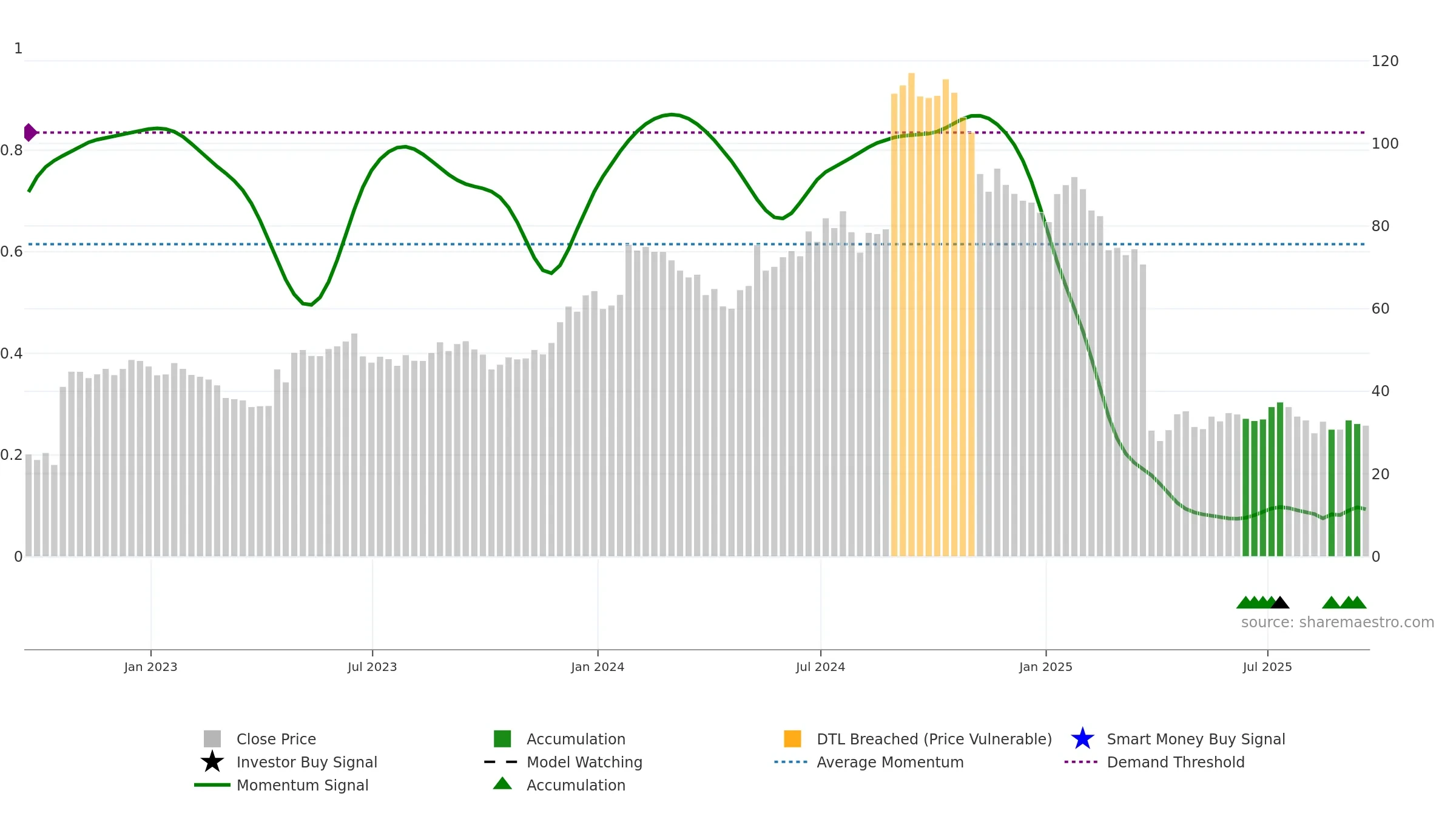Click the gray Close Price legend square
This screenshot has width=1456, height=819.
[x=212, y=739]
